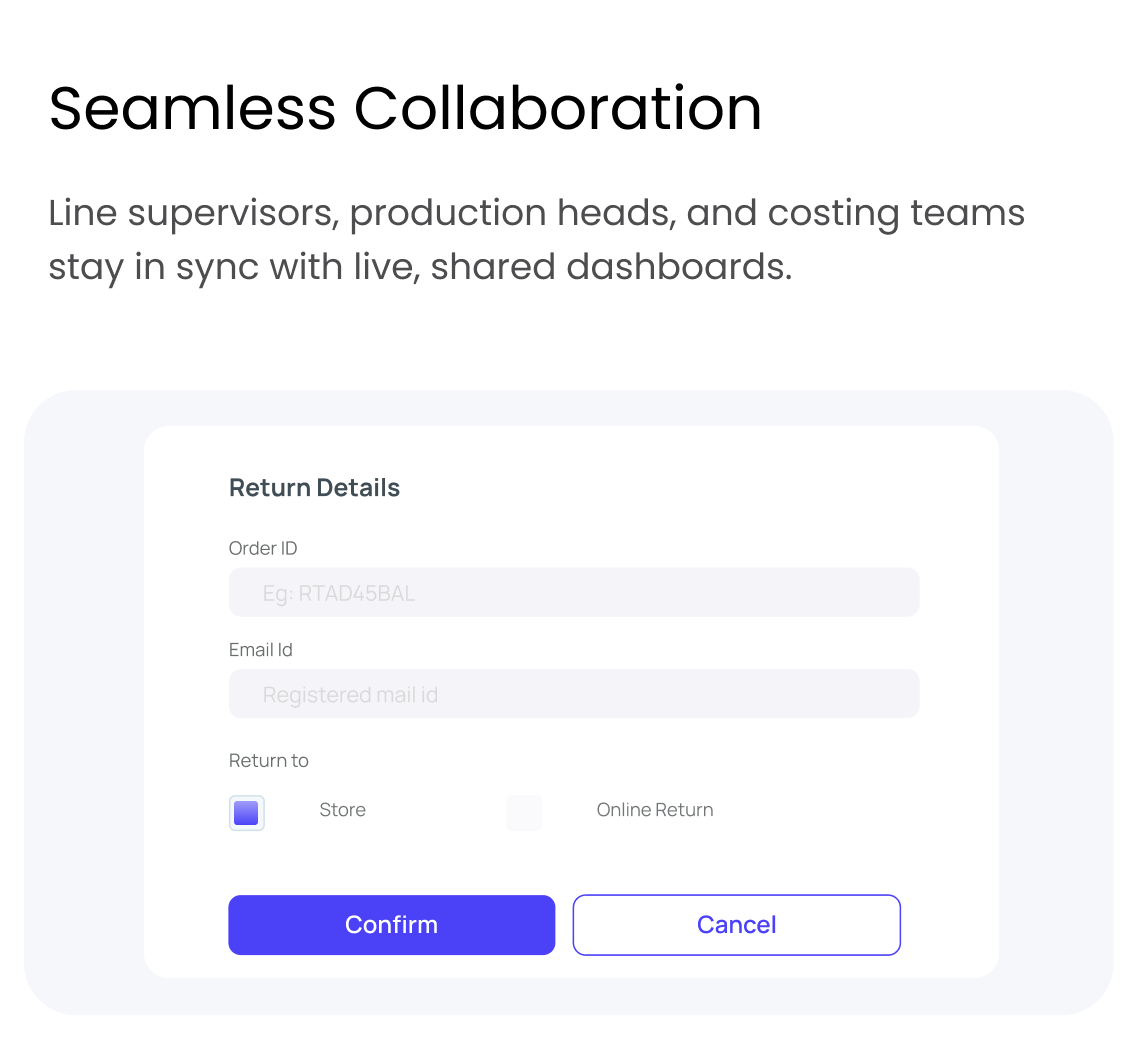
Task: Click the Email Id field label
Action: click(261, 650)
